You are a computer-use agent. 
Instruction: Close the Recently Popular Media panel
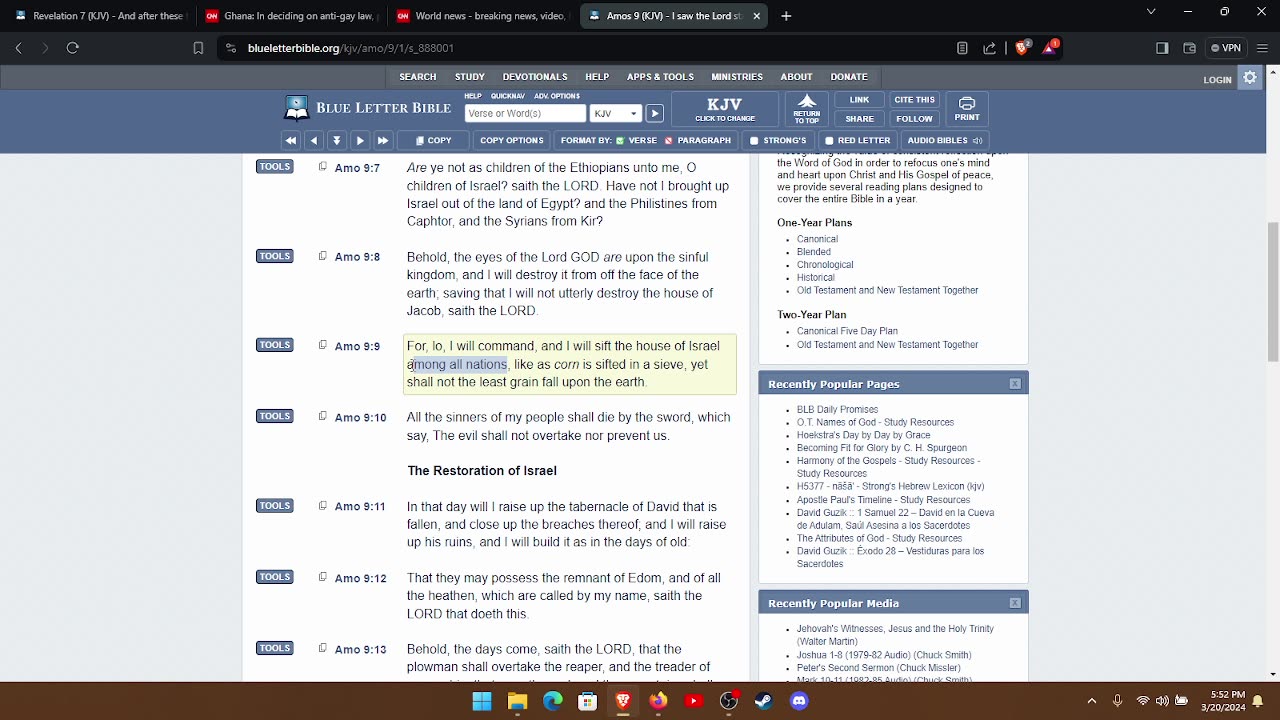point(1015,603)
